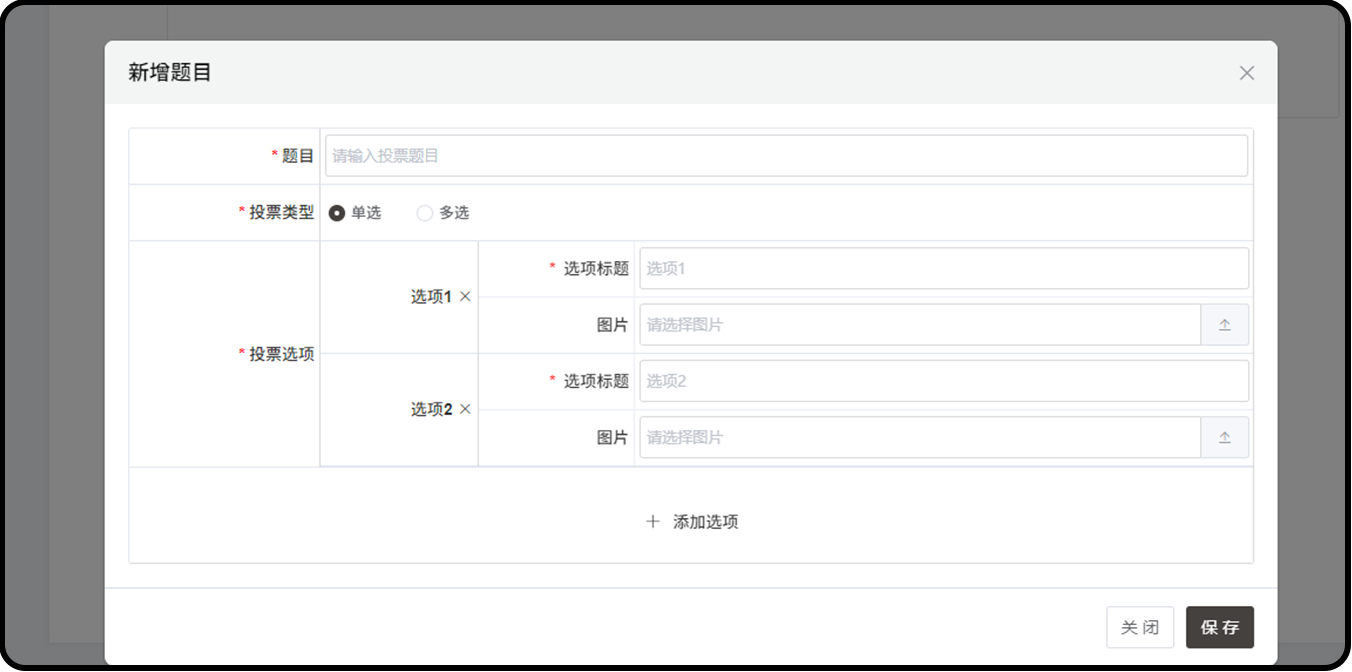Click upload icon for 选项2 image

coord(1225,437)
